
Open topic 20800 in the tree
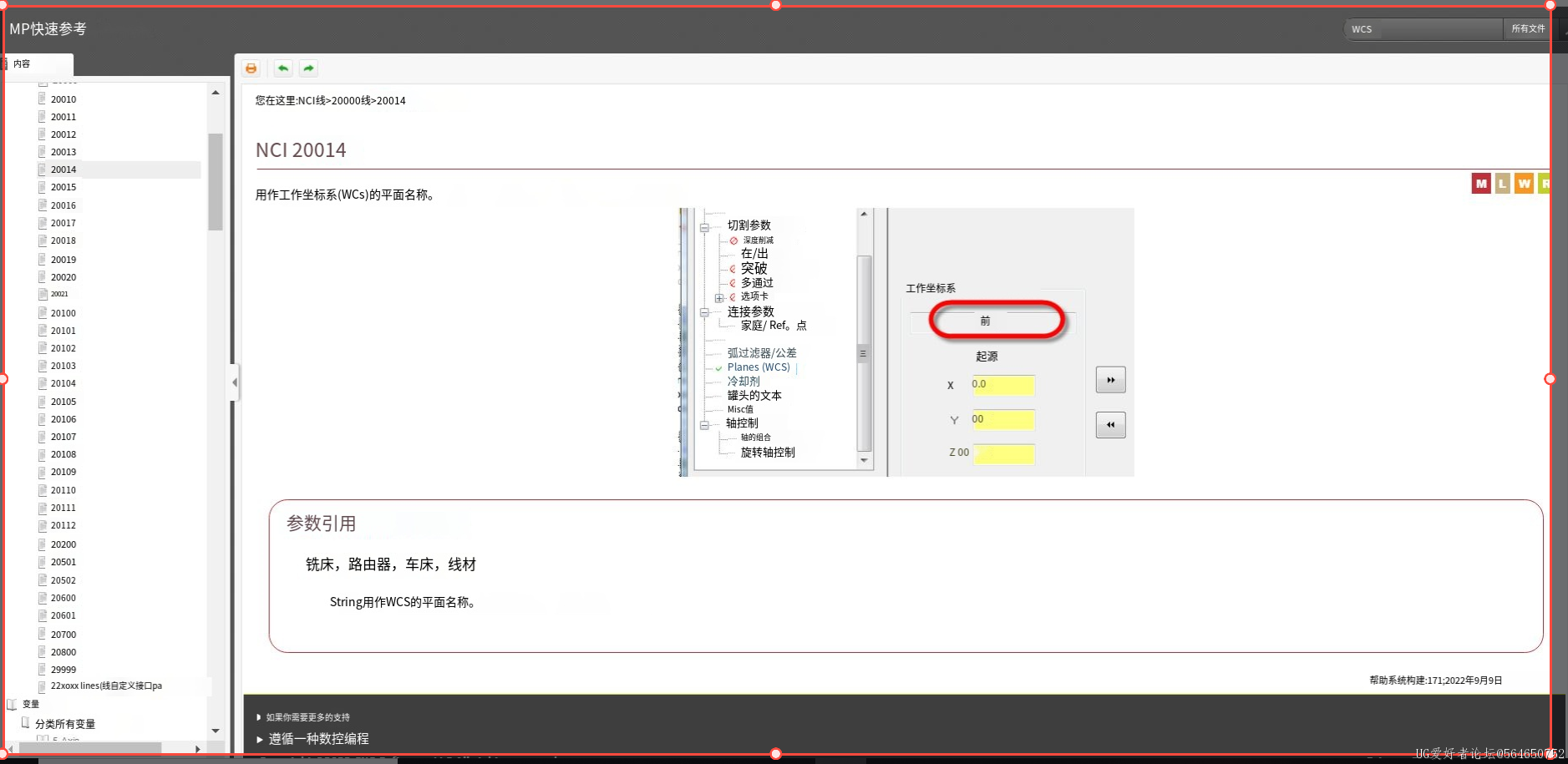click(63, 652)
